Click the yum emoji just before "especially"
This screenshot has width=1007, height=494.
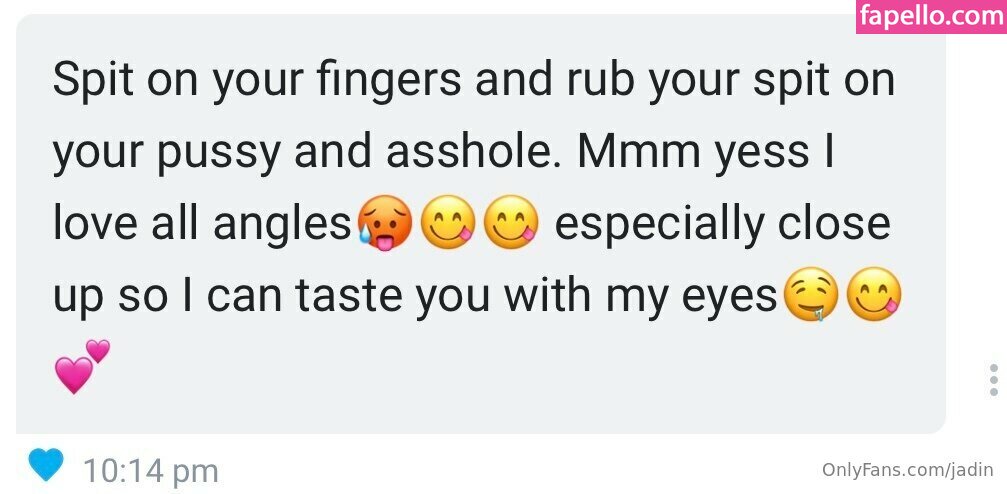click(510, 224)
